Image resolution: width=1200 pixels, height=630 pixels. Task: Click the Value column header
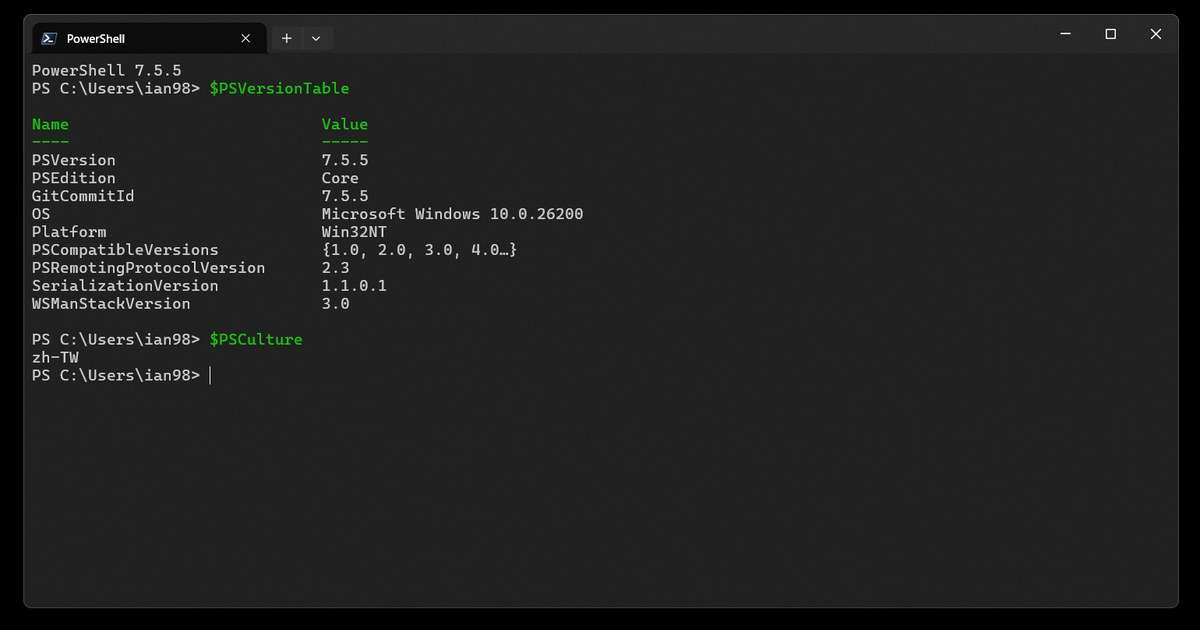click(x=345, y=124)
